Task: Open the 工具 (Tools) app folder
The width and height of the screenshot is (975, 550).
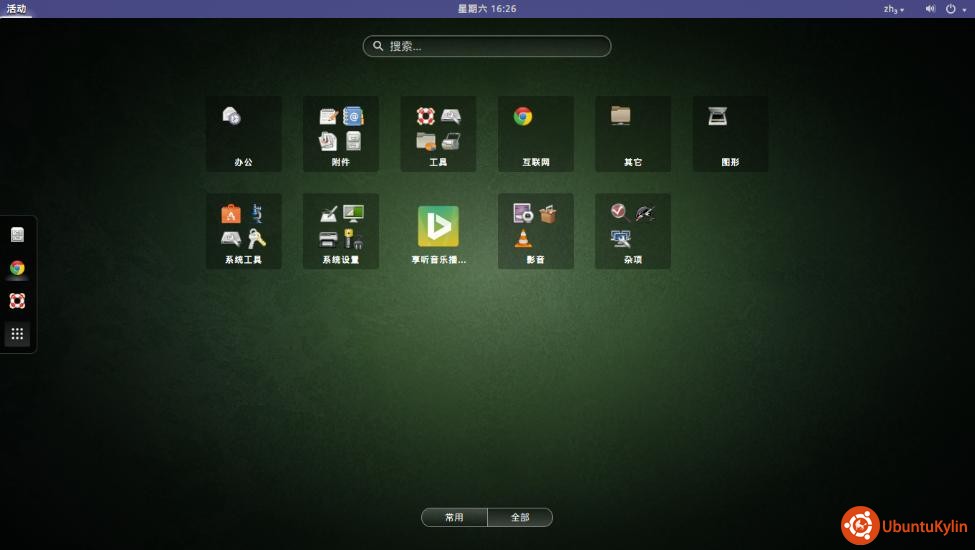Action: [438, 133]
